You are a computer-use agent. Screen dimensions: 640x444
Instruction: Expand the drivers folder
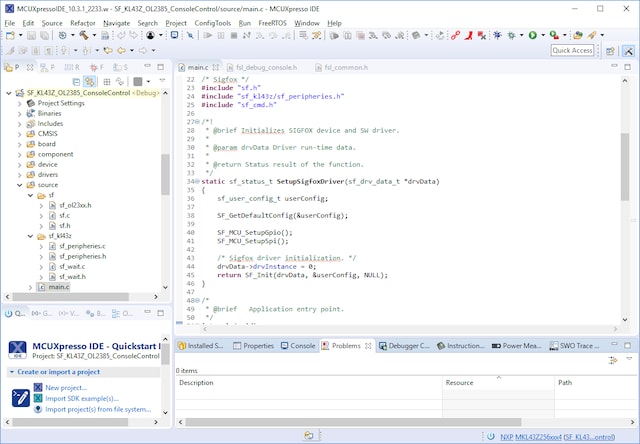click(x=19, y=174)
